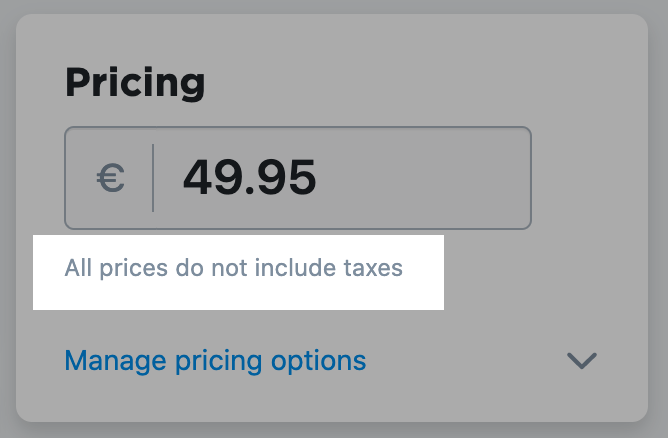Open the Manage pricing options link
The height and width of the screenshot is (438, 668).
[x=215, y=359]
